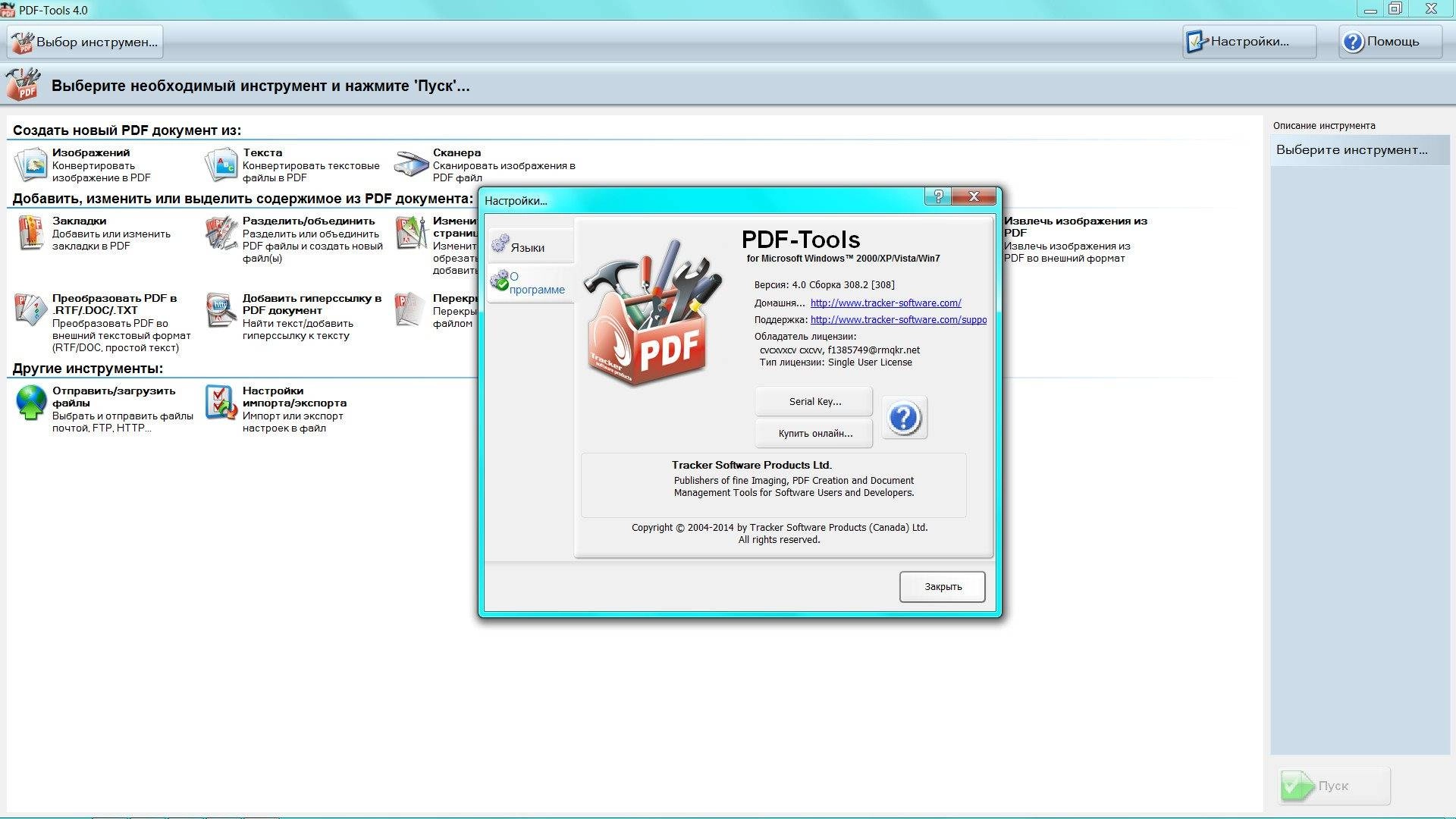Click the Версия: 4.0 Сборка 308.2 text
This screenshot has height=819, width=1456.
[x=824, y=285]
